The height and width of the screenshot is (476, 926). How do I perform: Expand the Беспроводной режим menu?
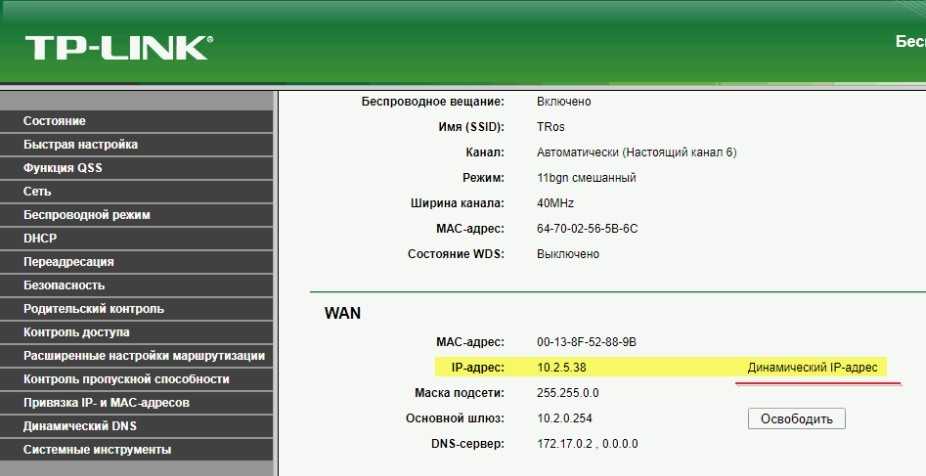click(87, 215)
